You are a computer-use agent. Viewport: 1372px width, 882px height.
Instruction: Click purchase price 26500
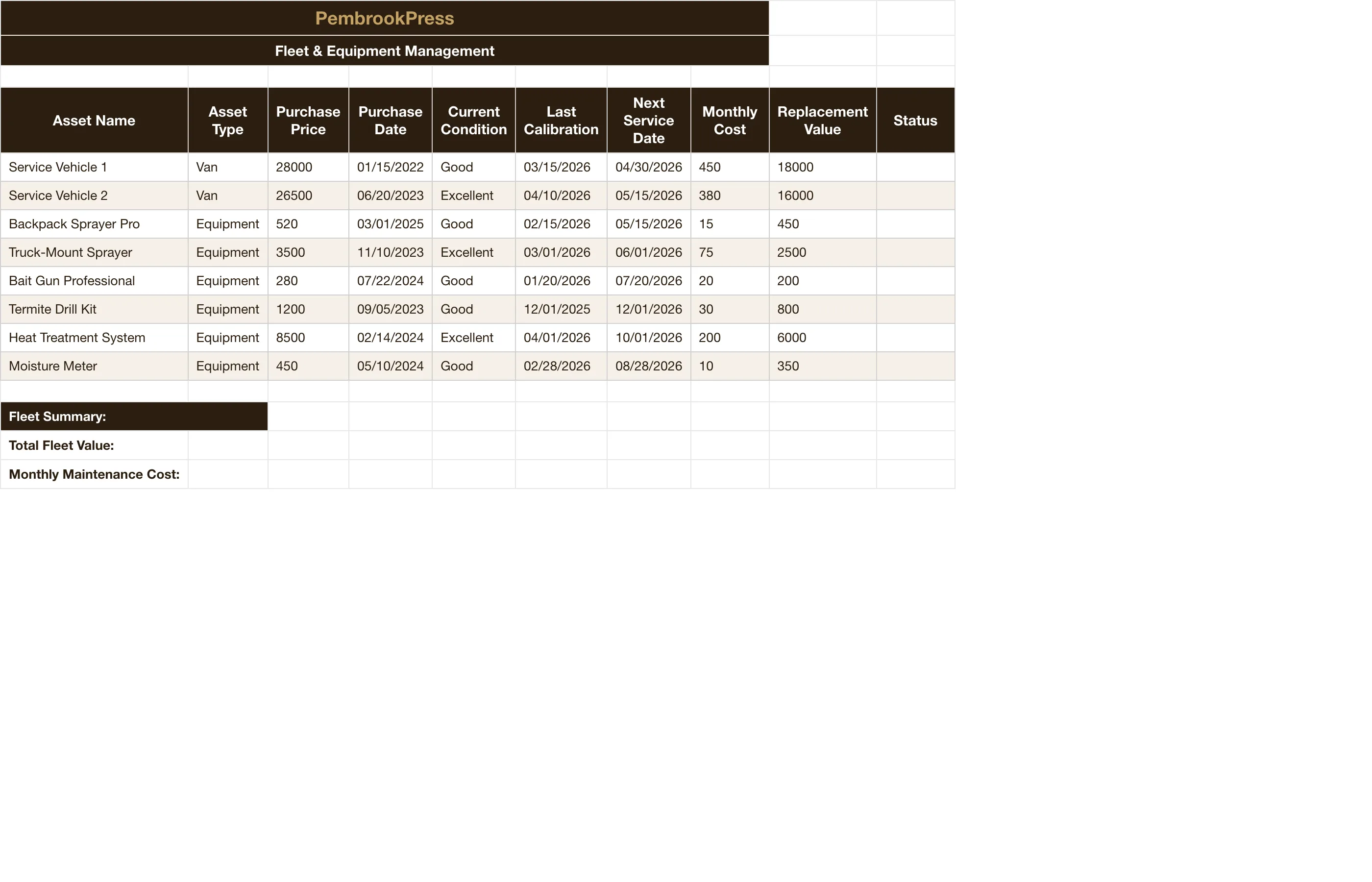[x=308, y=196]
